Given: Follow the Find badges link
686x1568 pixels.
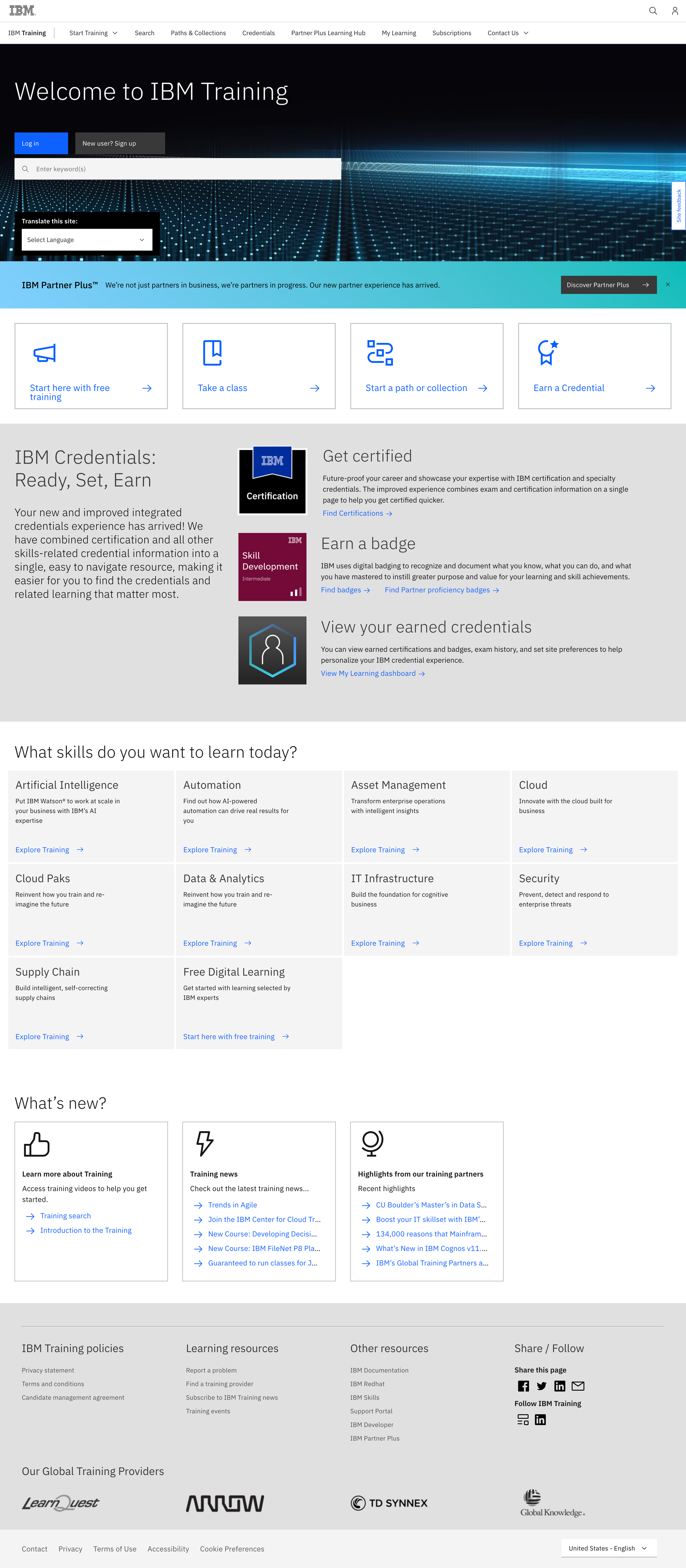Looking at the screenshot, I should click(345, 590).
